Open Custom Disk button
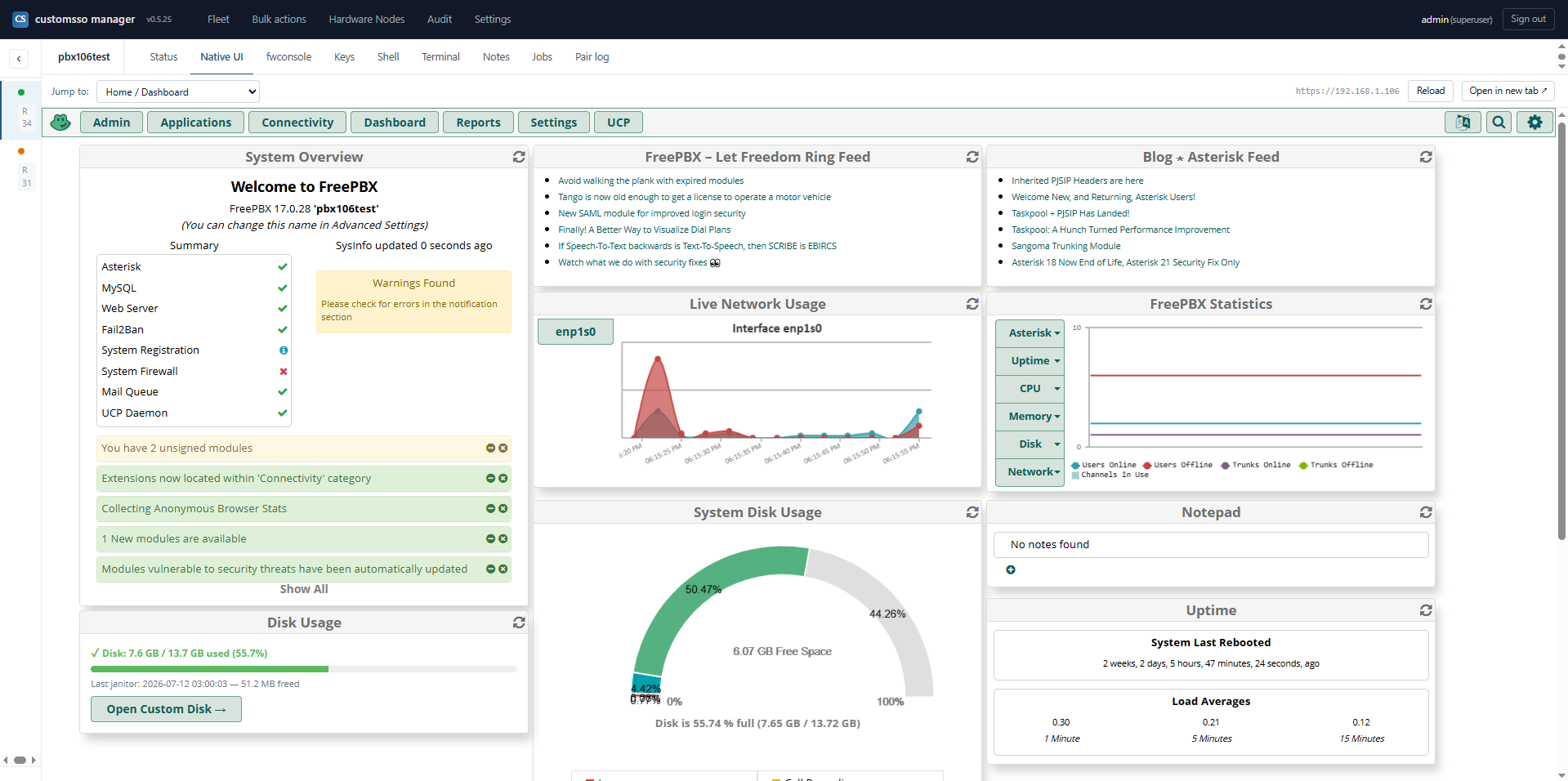Screen dimensions: 1568x781 click(x=166, y=709)
